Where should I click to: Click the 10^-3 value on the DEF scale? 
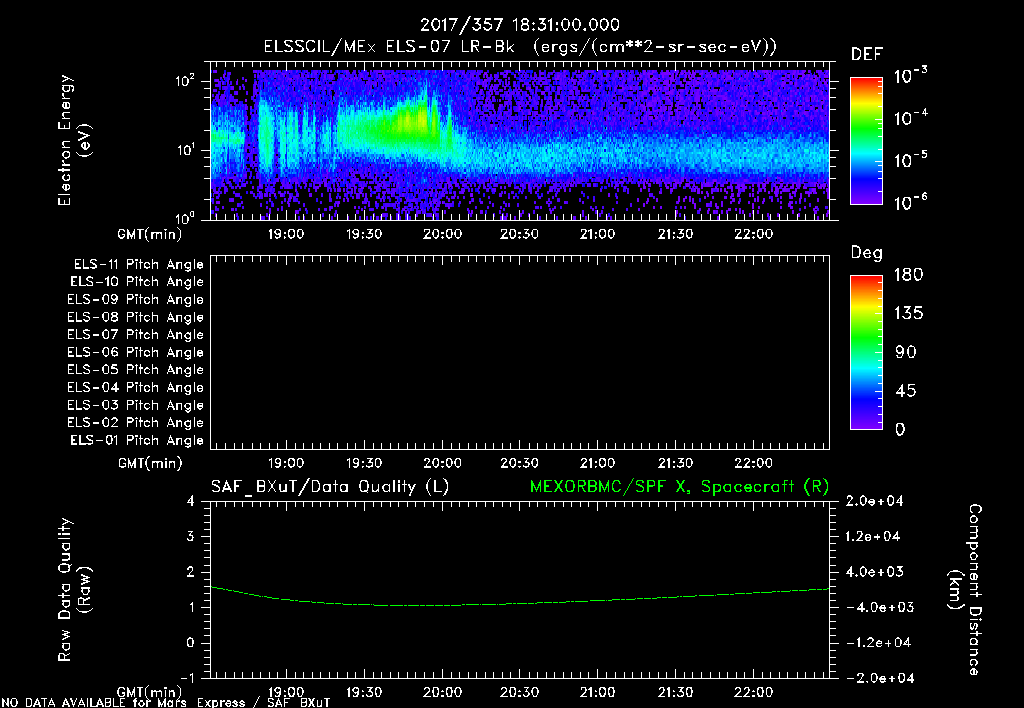pos(911,75)
